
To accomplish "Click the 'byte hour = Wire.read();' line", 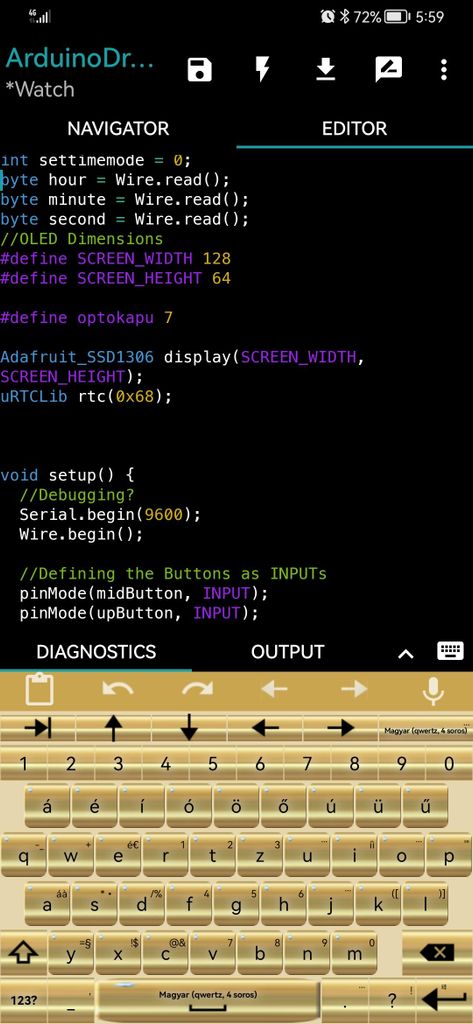I will (x=116, y=180).
